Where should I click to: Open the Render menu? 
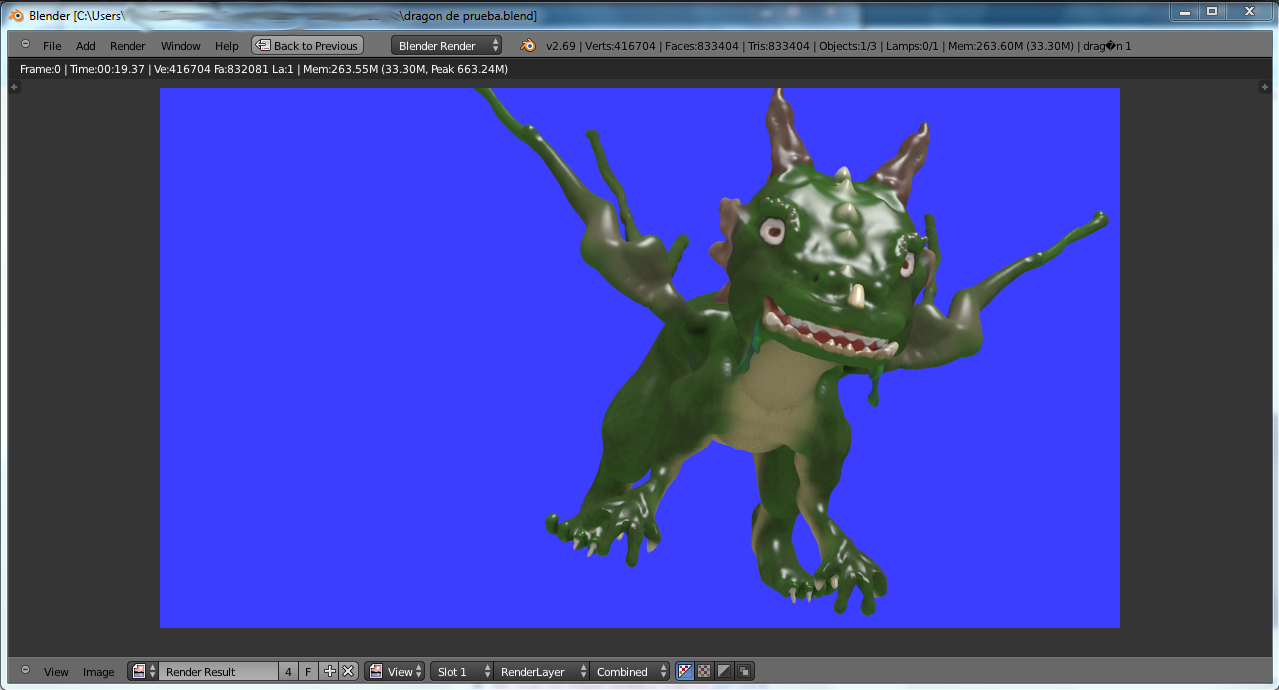pos(127,46)
